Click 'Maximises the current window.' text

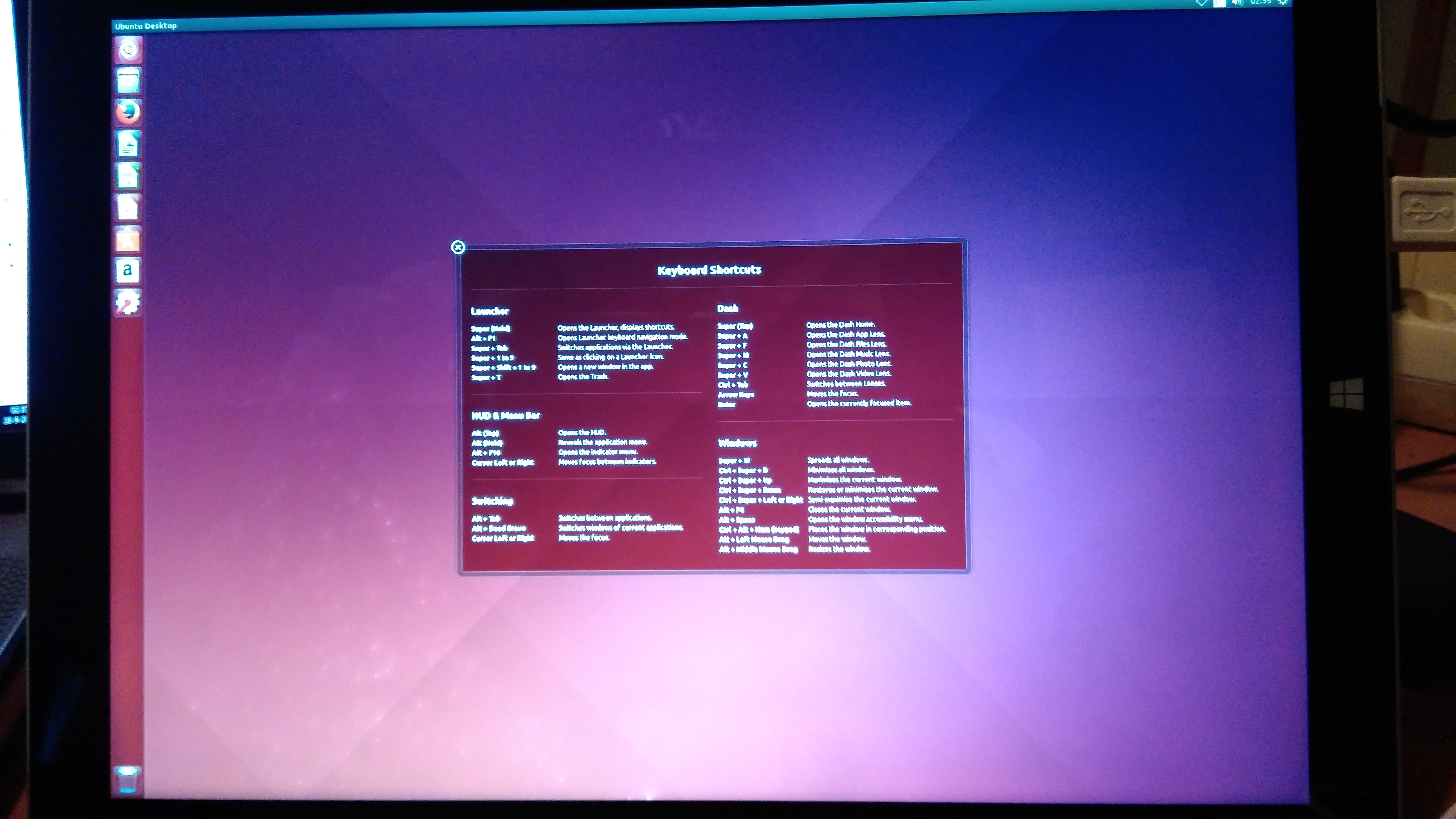[855, 480]
